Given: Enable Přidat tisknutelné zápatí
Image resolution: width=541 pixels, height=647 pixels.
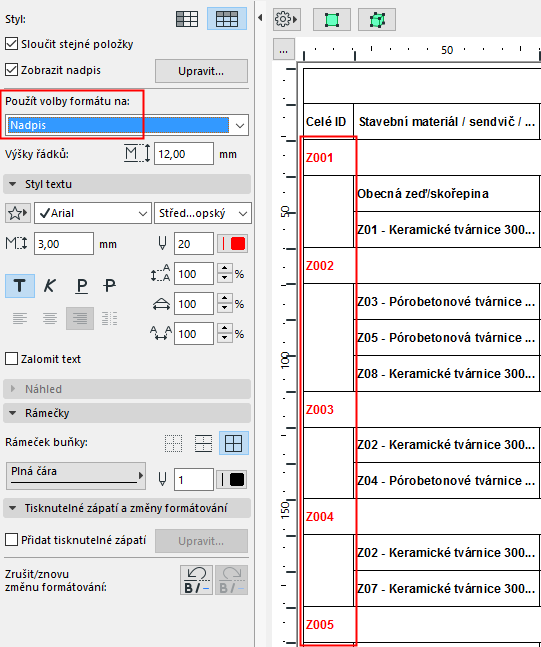Looking at the screenshot, I should (x=12, y=539).
